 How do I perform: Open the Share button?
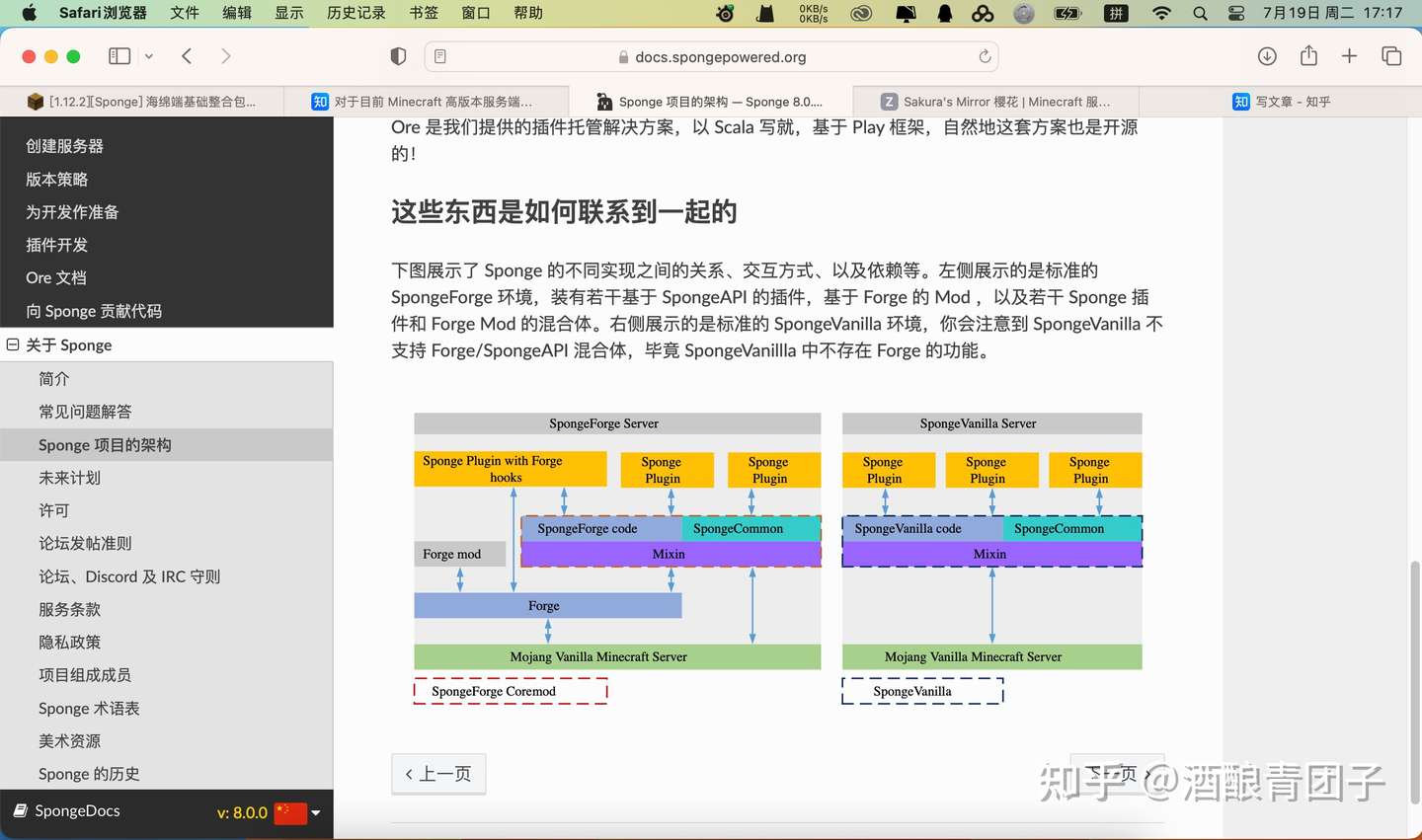(1308, 55)
